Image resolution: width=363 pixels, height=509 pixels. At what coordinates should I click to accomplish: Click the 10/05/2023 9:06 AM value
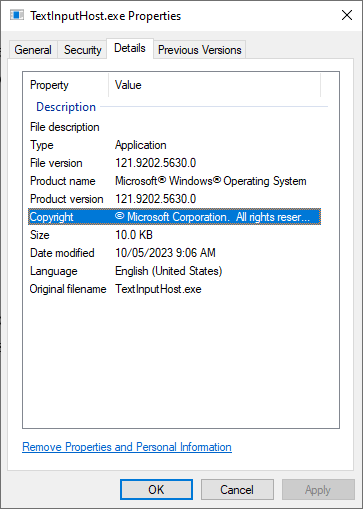click(165, 253)
